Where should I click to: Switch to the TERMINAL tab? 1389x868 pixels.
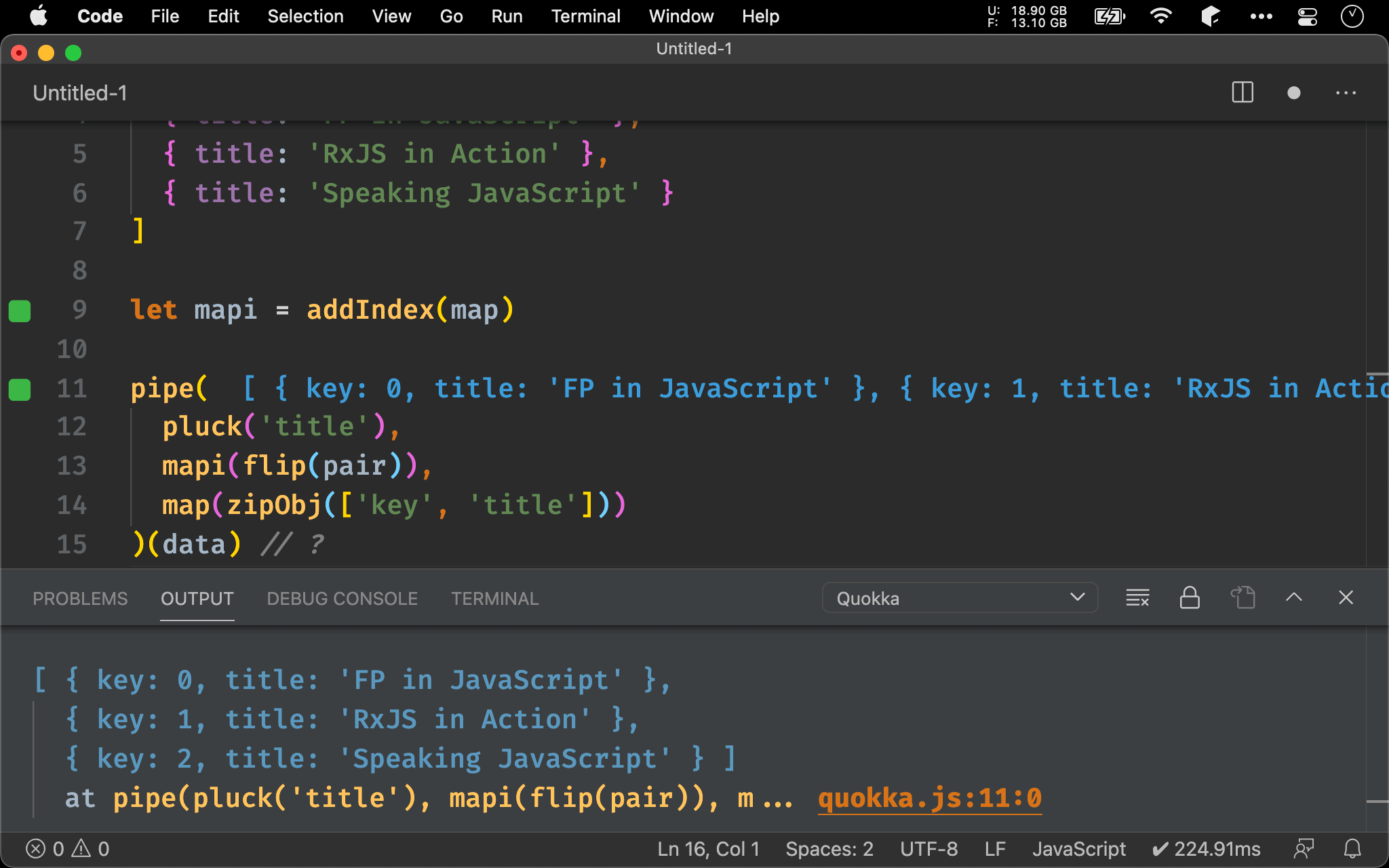click(x=495, y=599)
